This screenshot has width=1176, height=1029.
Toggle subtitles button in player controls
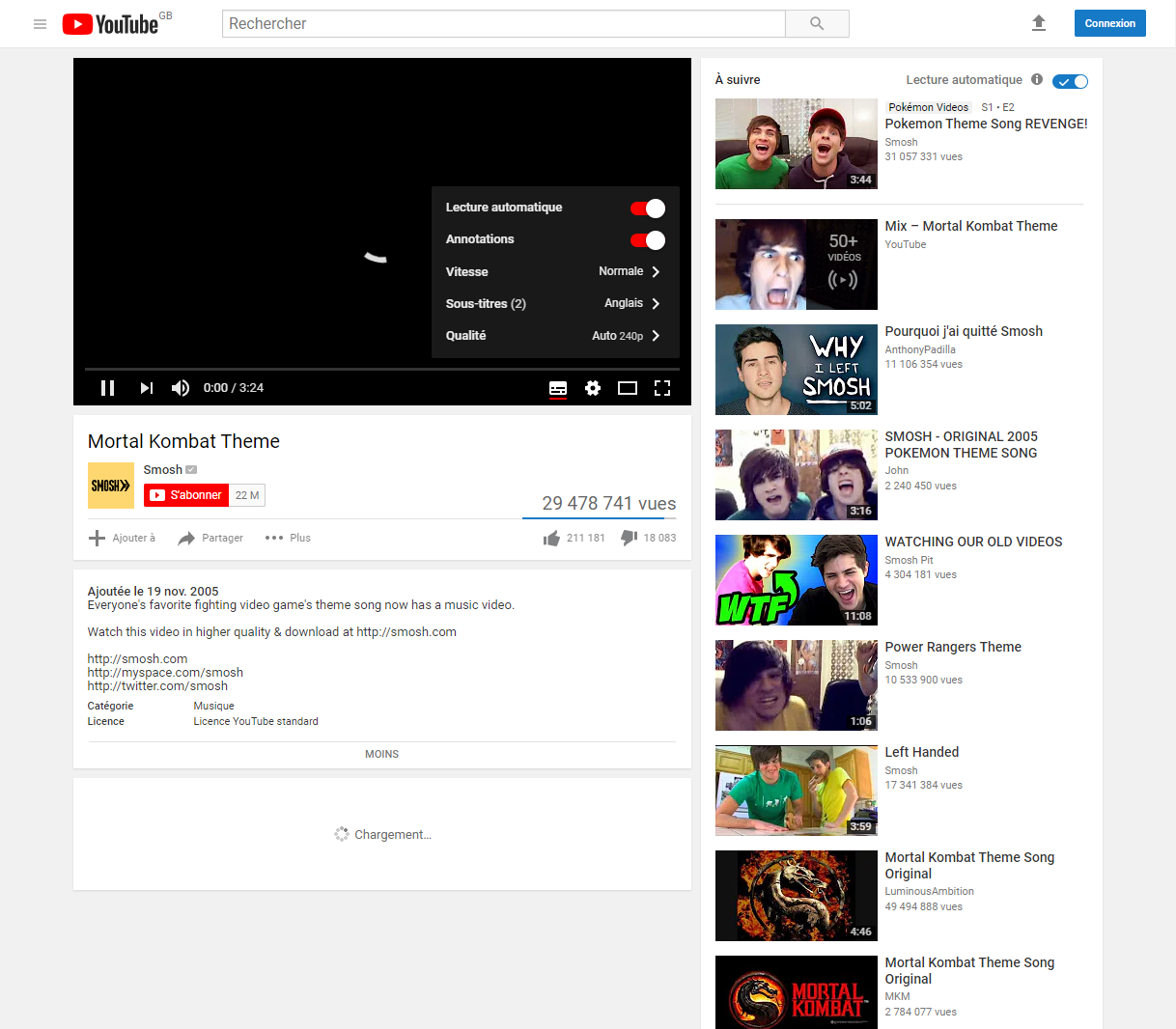558,388
